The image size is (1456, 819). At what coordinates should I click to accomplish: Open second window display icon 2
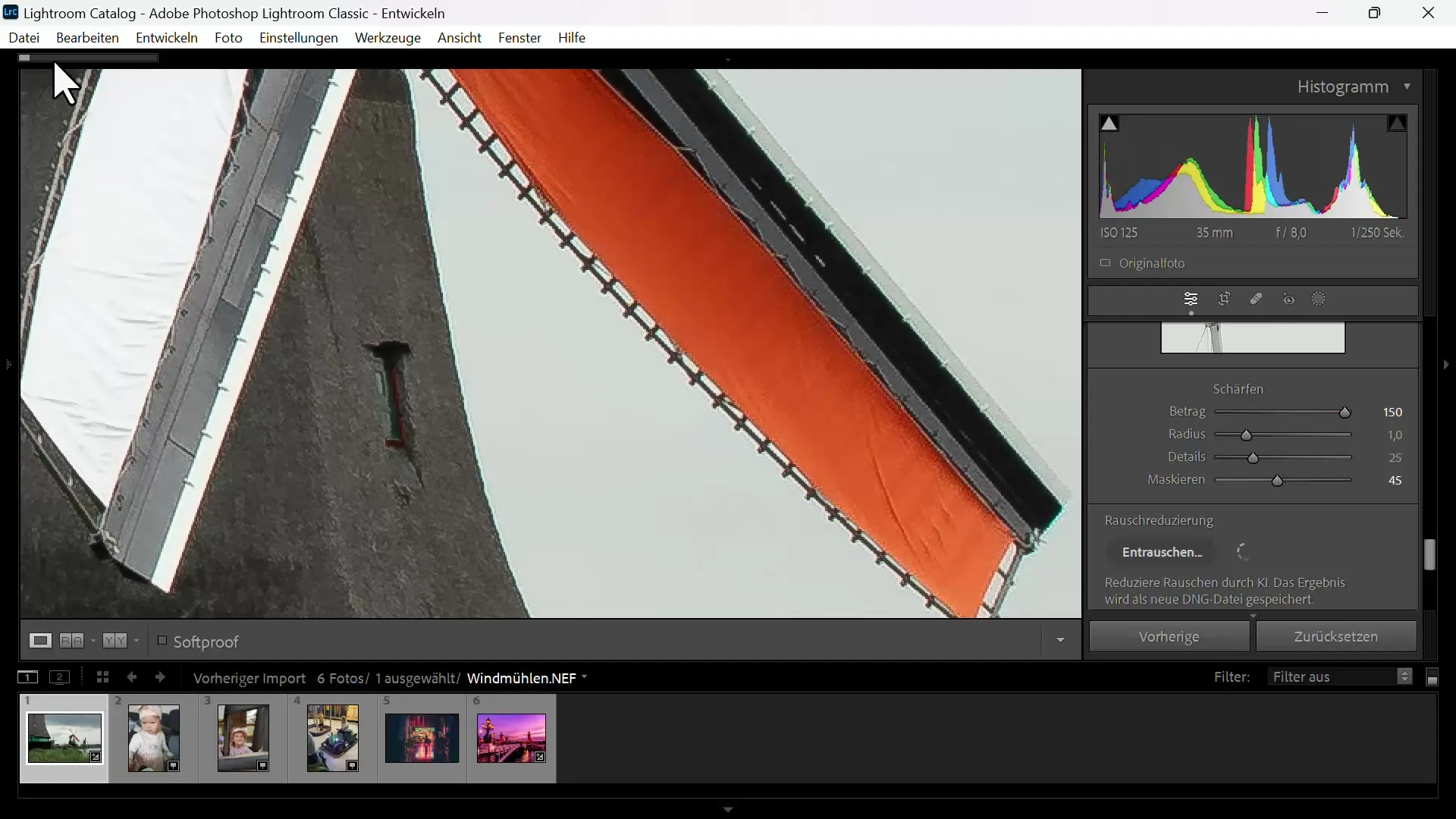point(60,677)
